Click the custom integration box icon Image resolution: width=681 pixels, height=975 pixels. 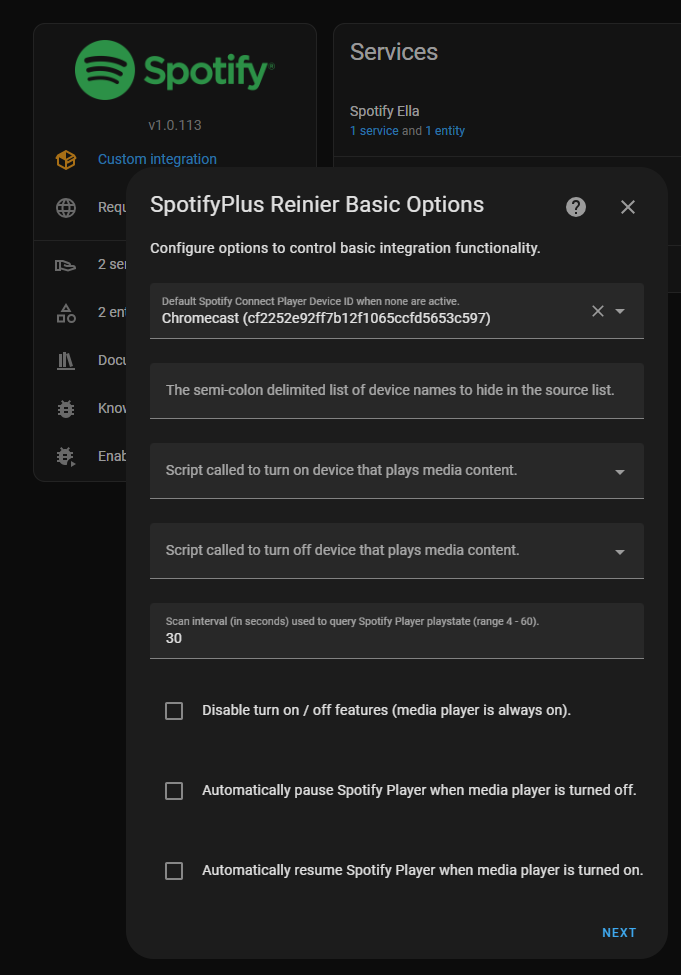pyautogui.click(x=66, y=159)
